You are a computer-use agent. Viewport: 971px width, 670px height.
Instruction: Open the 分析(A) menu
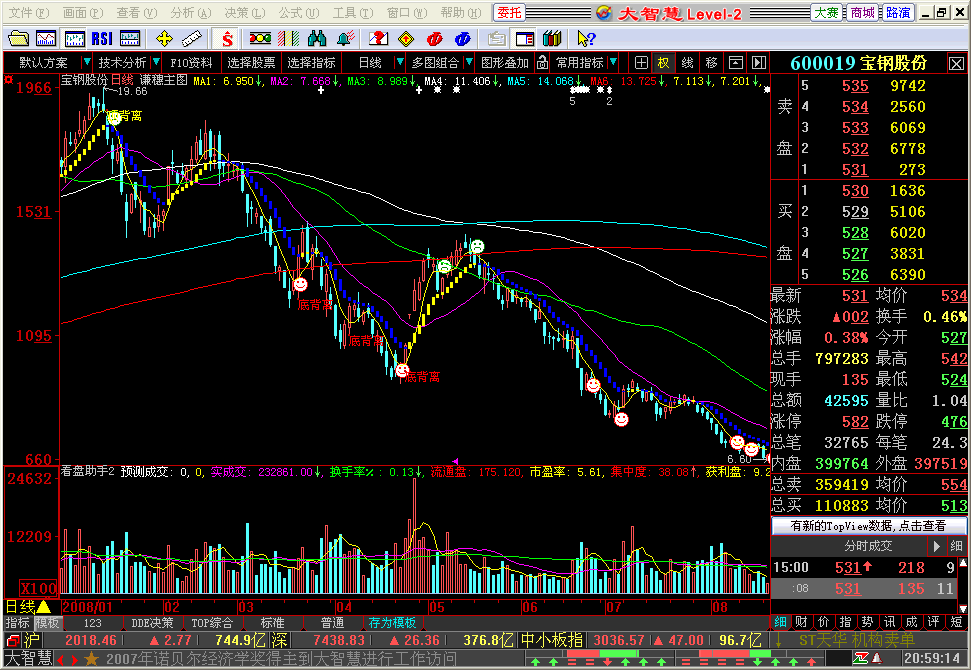coord(190,12)
